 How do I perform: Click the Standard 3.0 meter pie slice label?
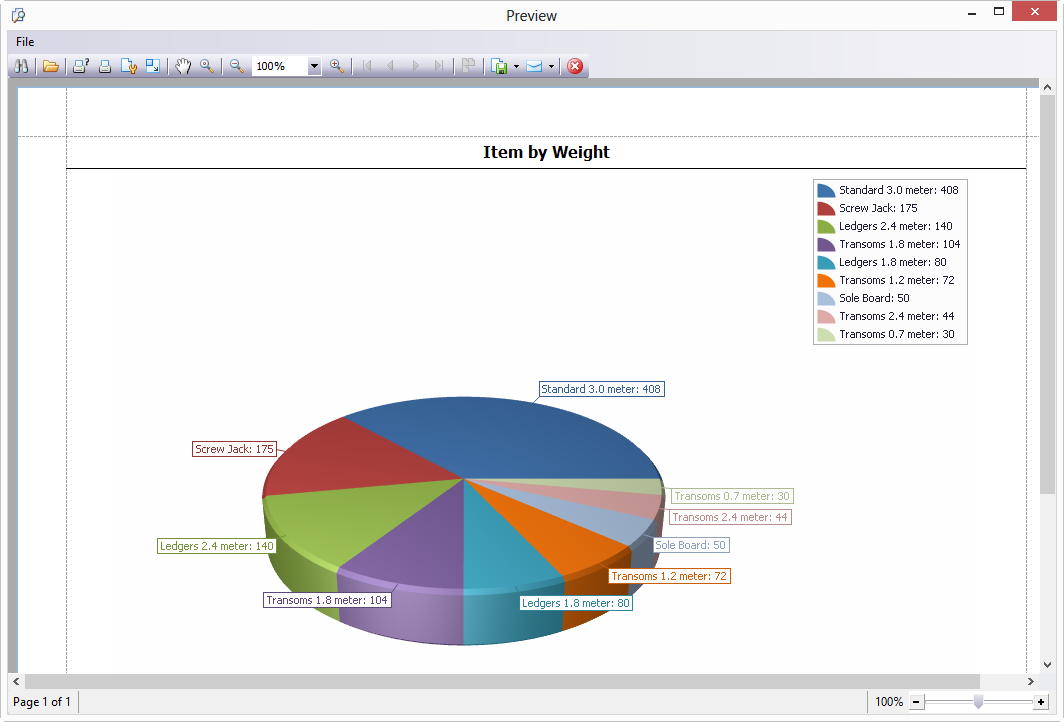pos(601,389)
